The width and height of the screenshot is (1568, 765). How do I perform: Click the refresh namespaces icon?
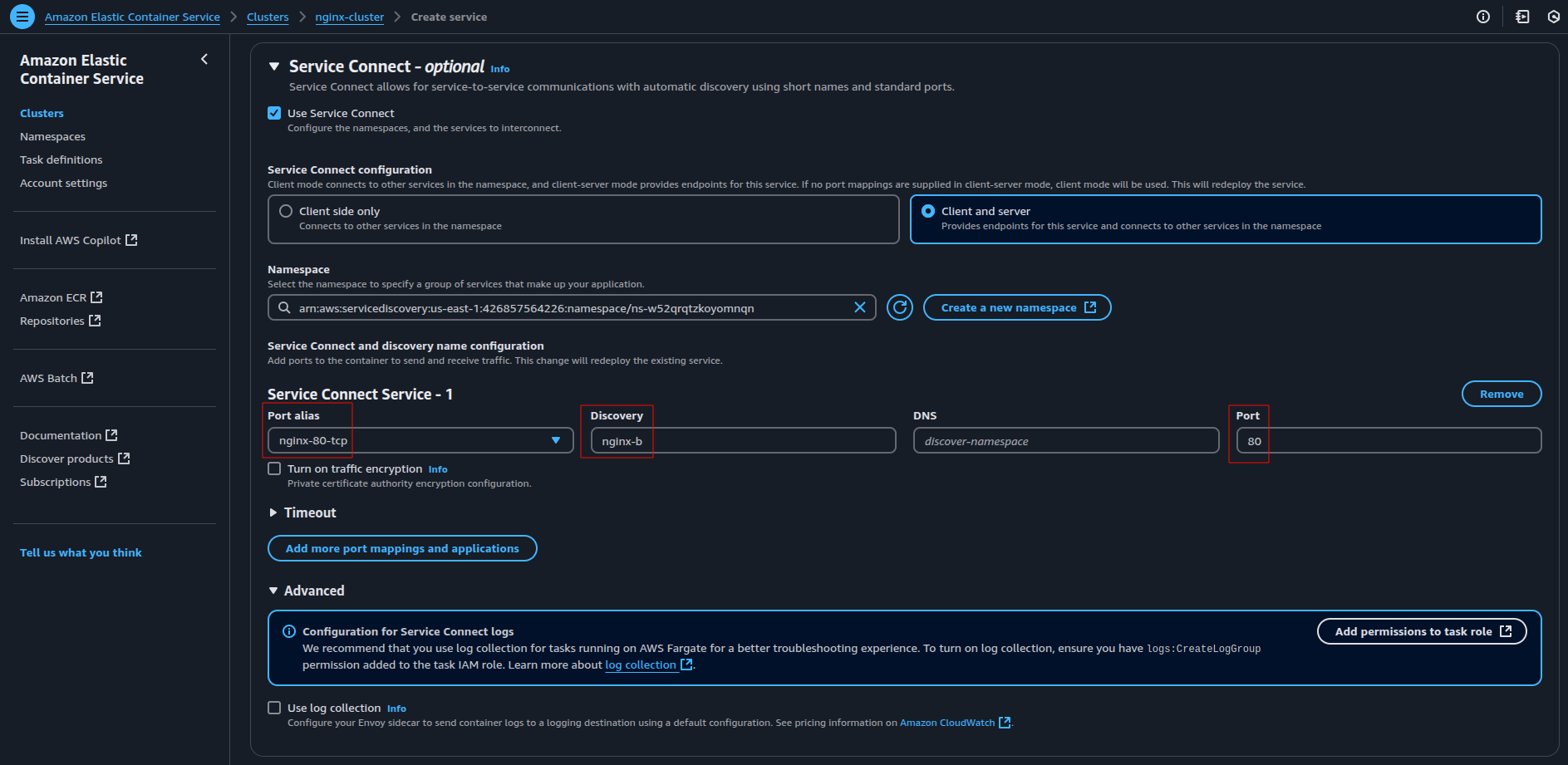[899, 308]
